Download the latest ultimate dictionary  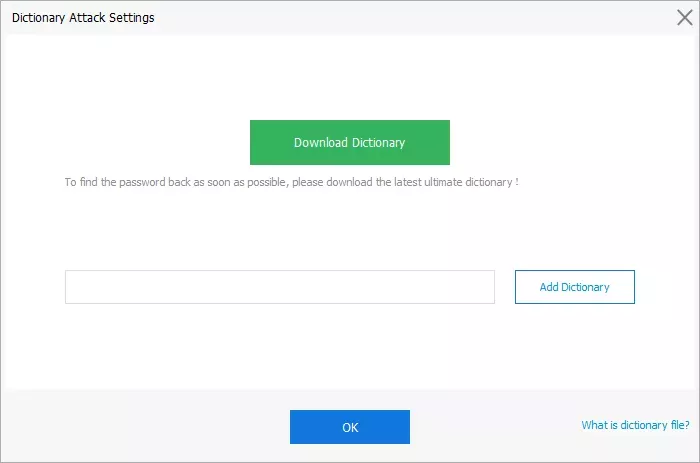click(x=349, y=142)
